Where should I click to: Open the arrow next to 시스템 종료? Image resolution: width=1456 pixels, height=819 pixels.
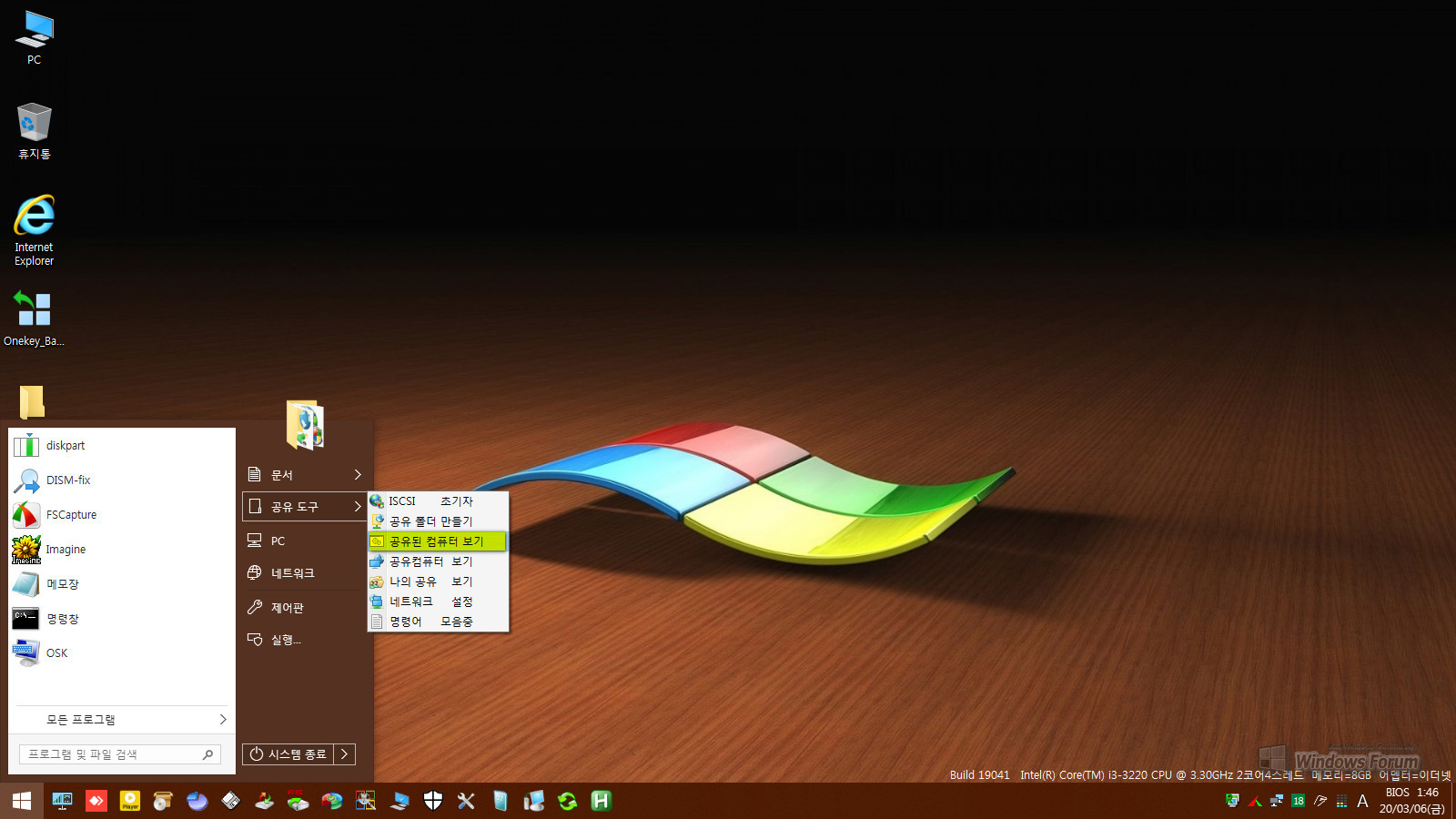[345, 754]
